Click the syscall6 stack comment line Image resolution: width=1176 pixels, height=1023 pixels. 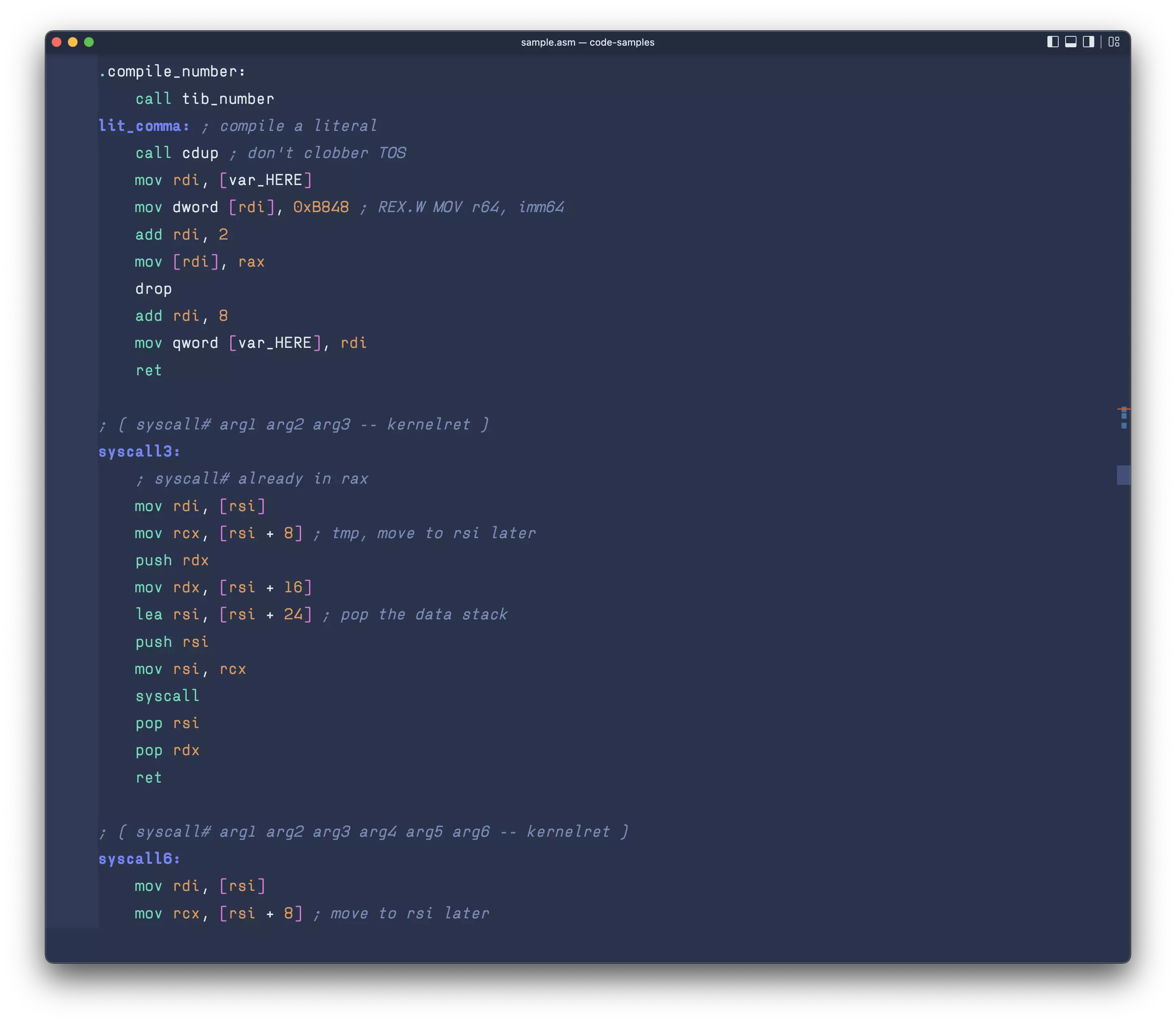click(364, 832)
